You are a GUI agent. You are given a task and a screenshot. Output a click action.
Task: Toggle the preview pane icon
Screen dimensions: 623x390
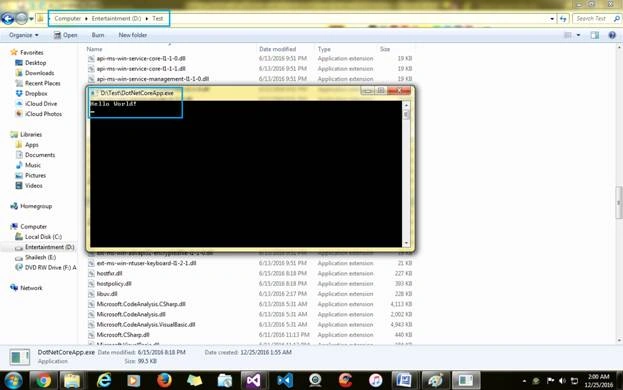click(595, 35)
